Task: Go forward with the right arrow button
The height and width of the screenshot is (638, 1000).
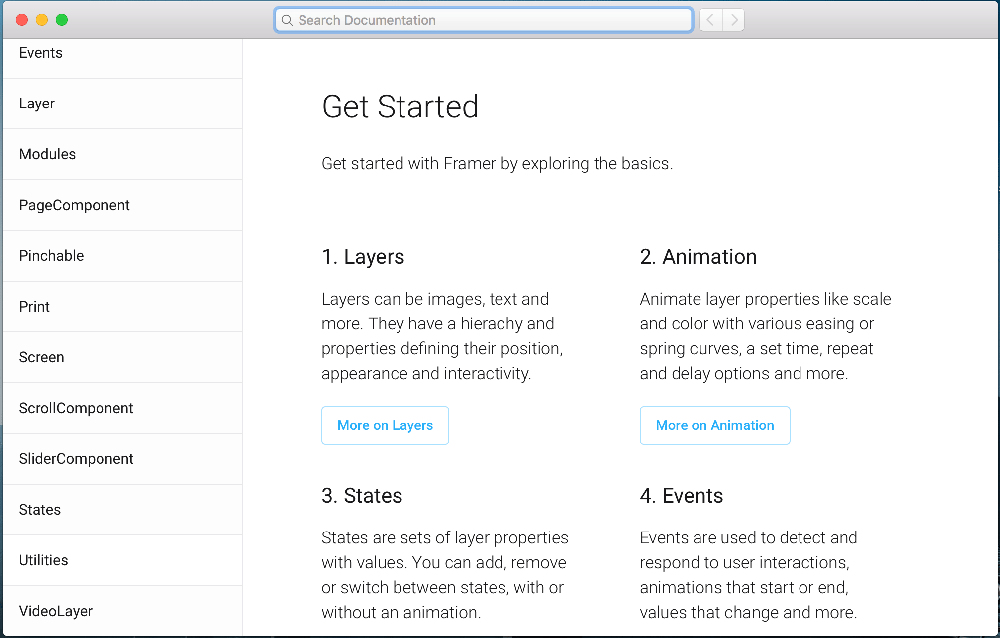Action: click(734, 20)
